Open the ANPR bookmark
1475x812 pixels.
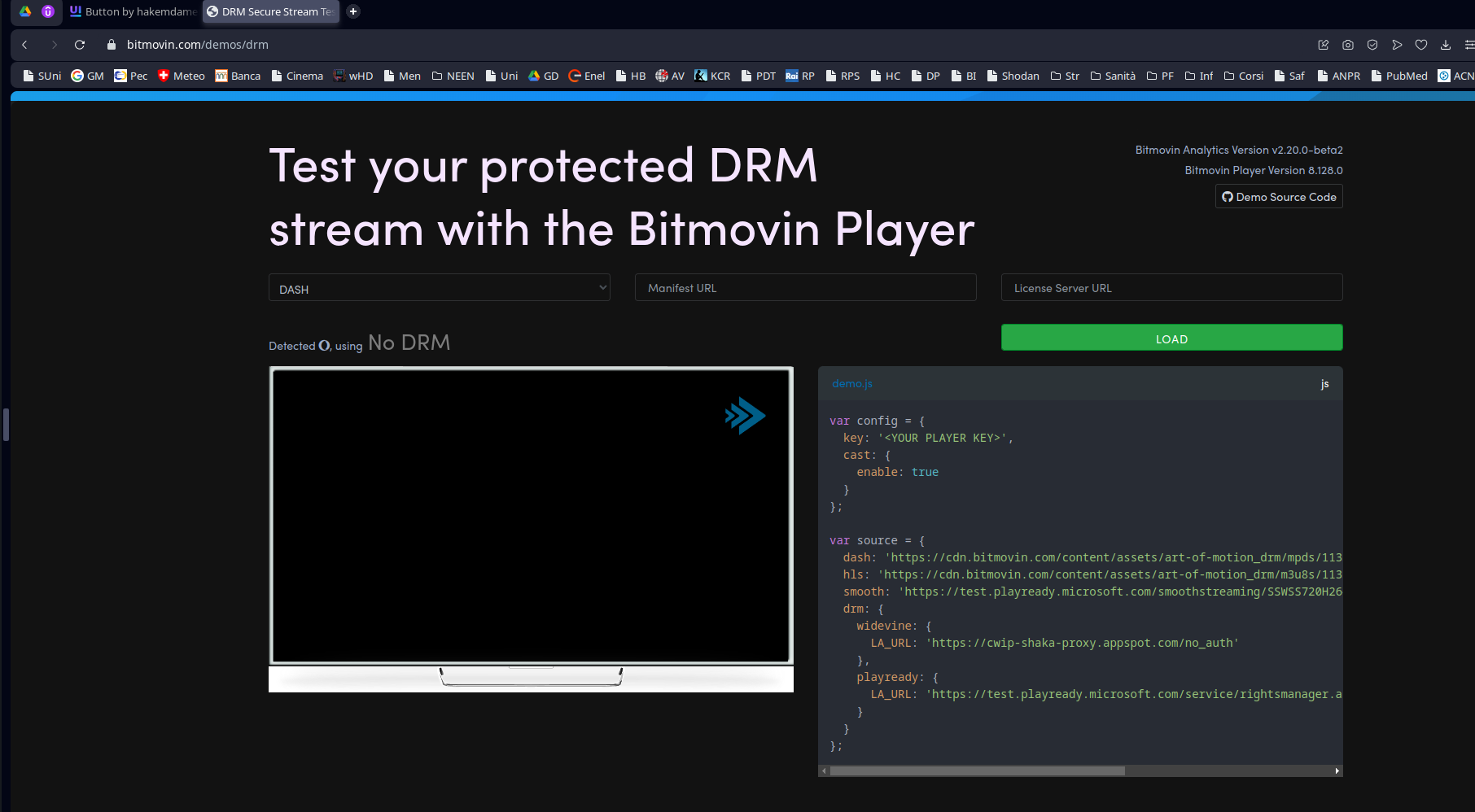pos(1338,76)
